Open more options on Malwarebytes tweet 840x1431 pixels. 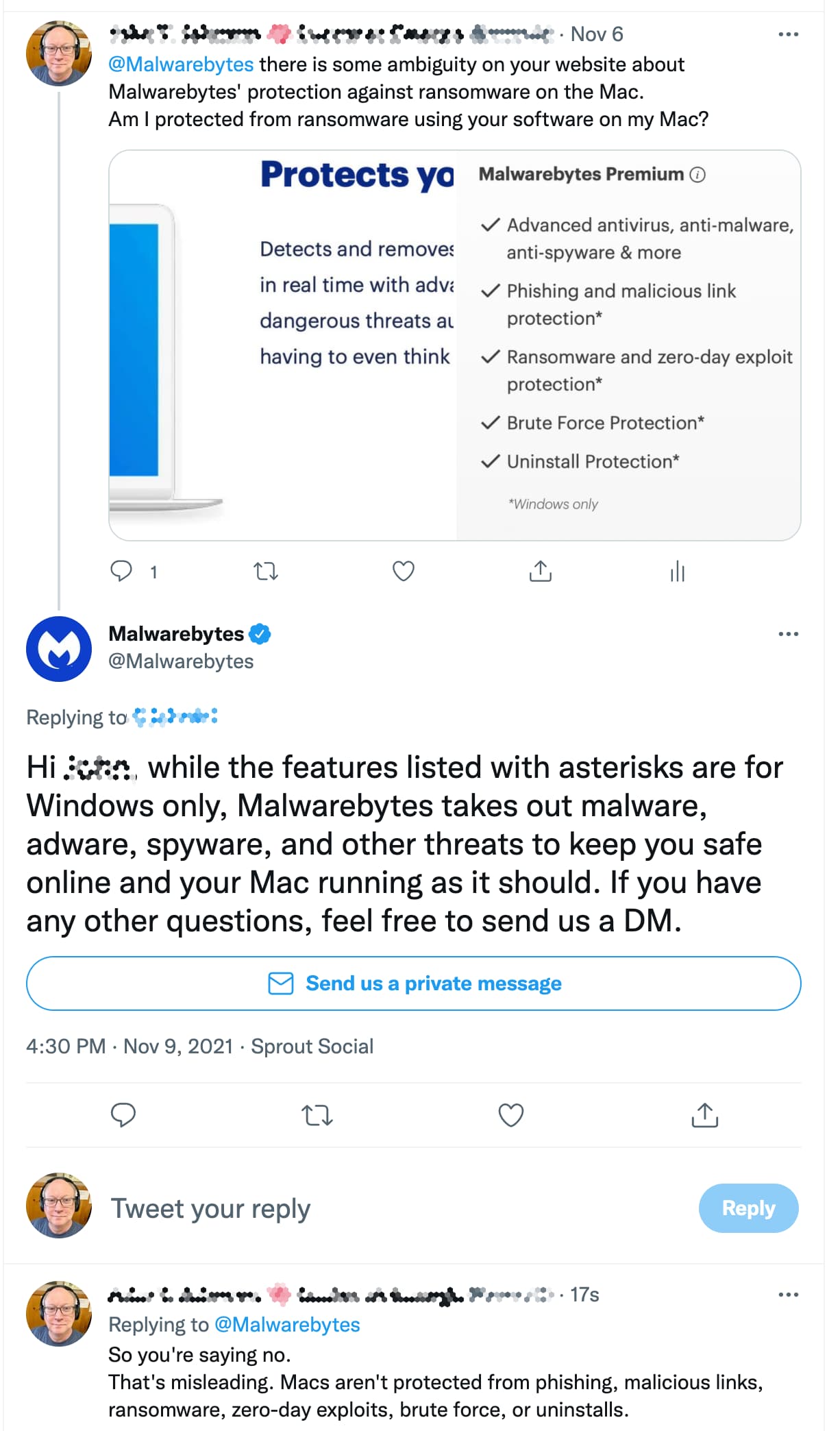click(788, 634)
